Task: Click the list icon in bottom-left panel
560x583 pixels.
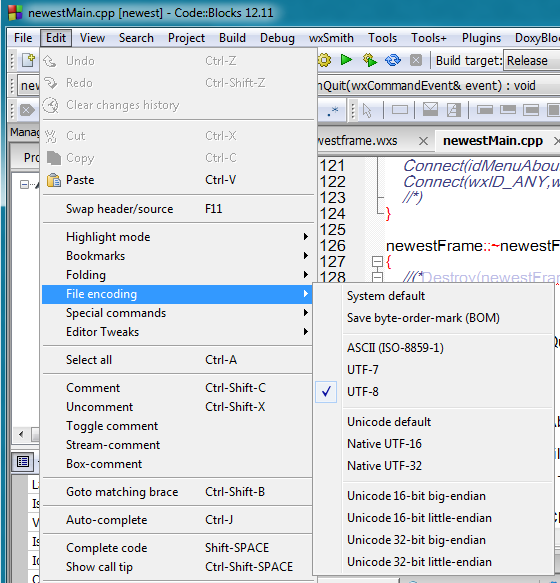Action: tap(23, 462)
